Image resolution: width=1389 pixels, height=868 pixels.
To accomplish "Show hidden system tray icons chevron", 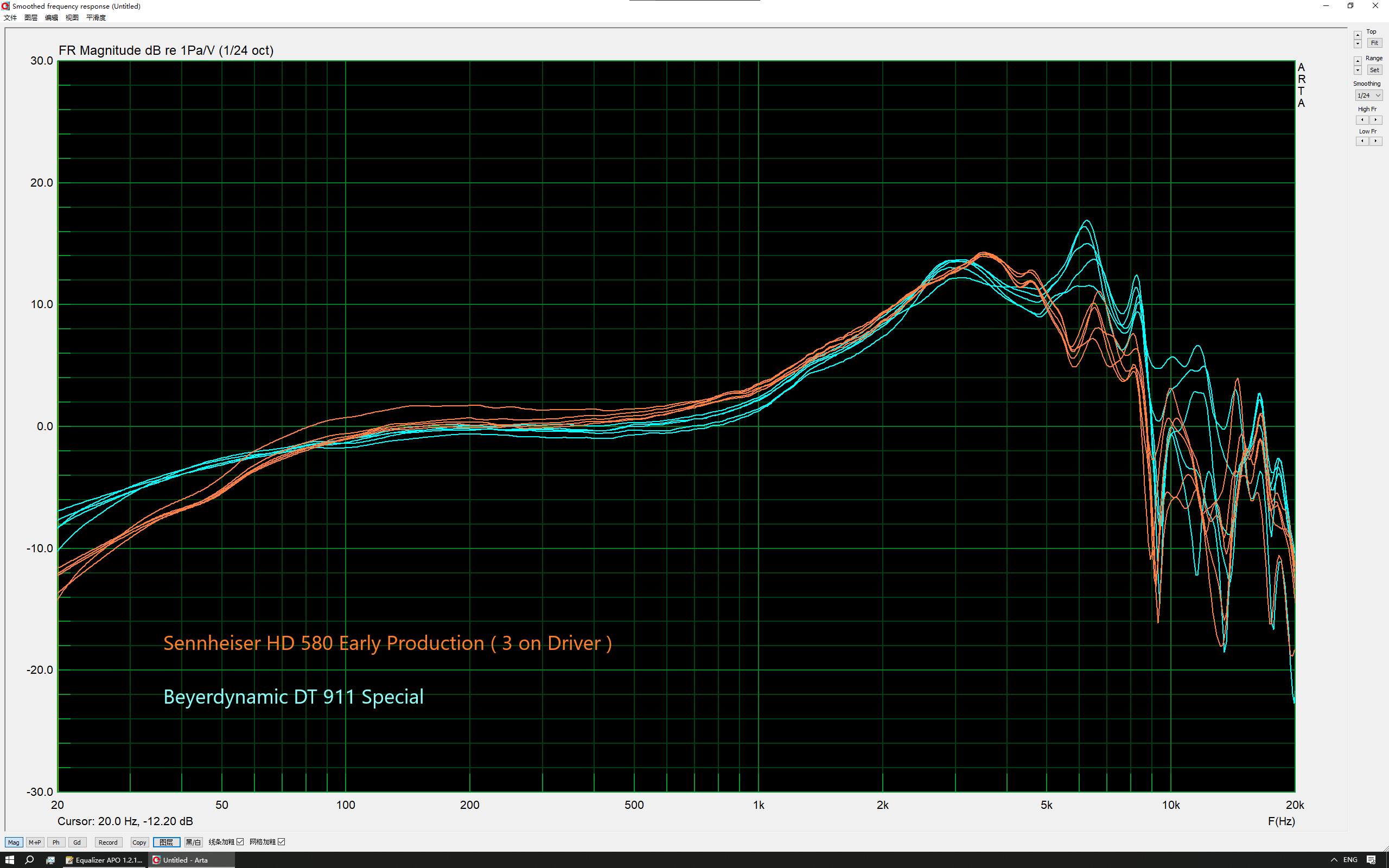I will pyautogui.click(x=1334, y=859).
